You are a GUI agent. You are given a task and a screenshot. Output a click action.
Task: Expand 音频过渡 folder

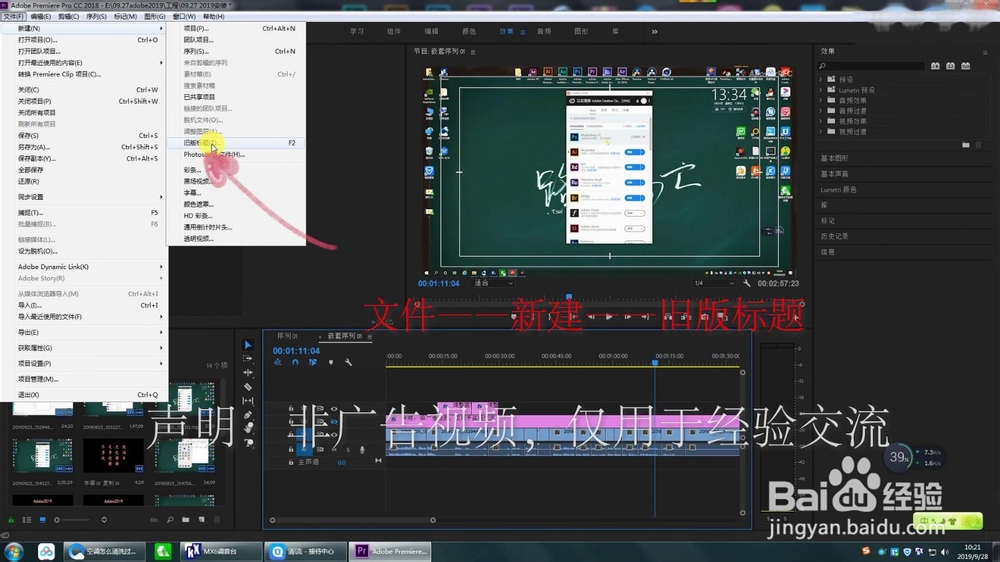(x=821, y=110)
